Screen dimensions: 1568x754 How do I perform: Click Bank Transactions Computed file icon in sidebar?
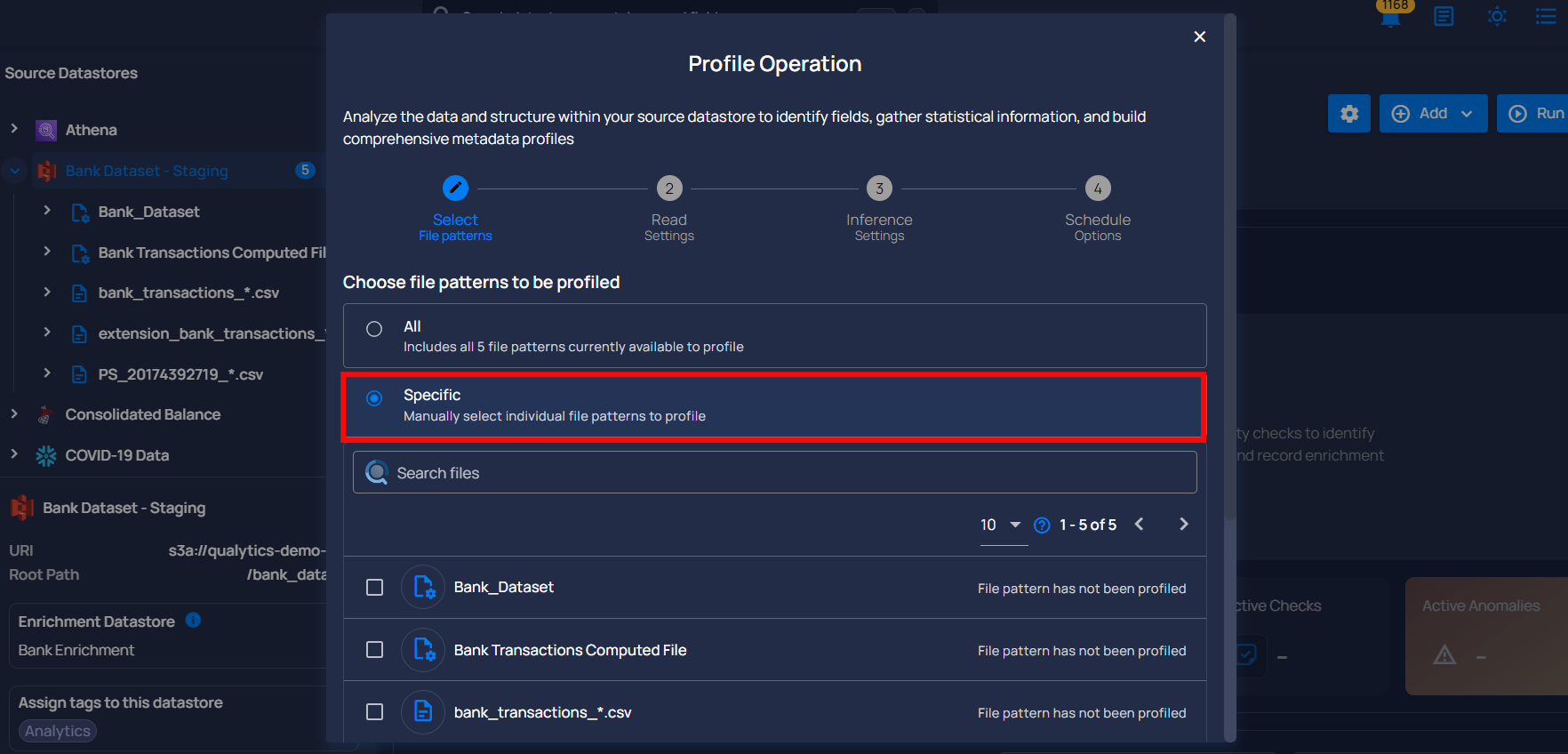pos(80,253)
